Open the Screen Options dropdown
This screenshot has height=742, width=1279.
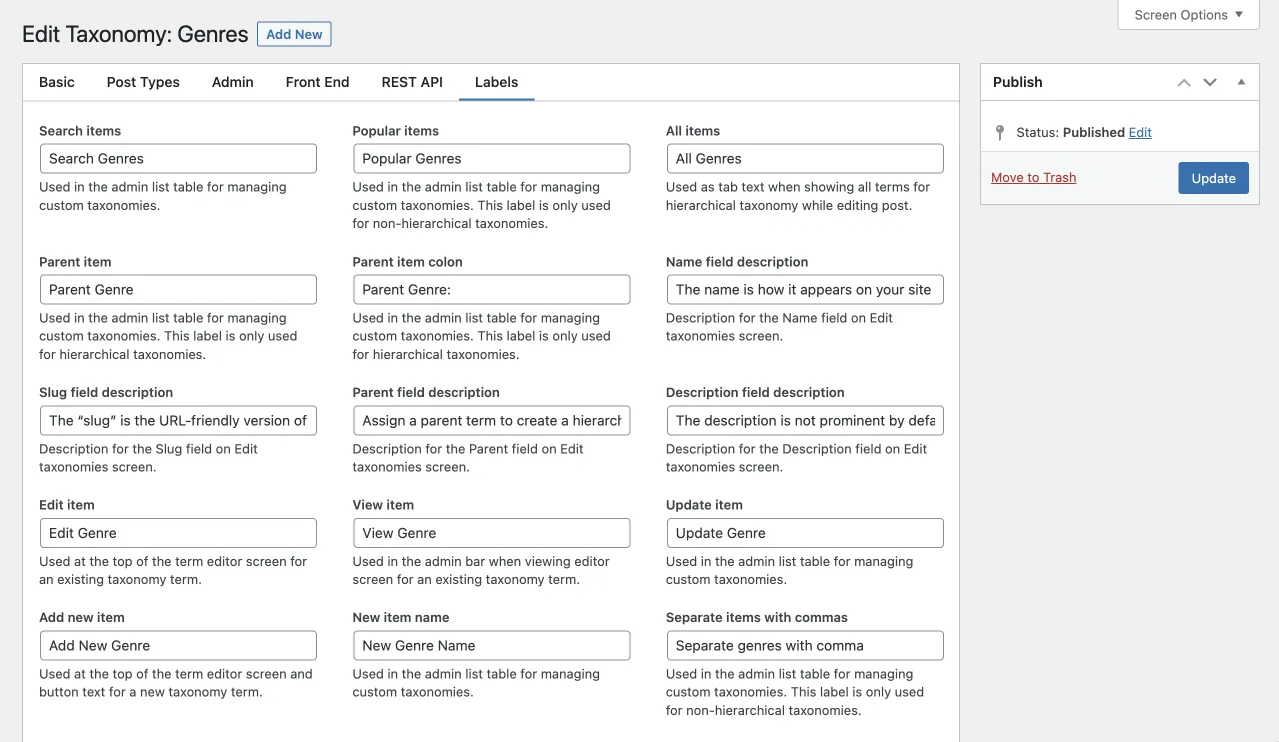(x=1188, y=15)
